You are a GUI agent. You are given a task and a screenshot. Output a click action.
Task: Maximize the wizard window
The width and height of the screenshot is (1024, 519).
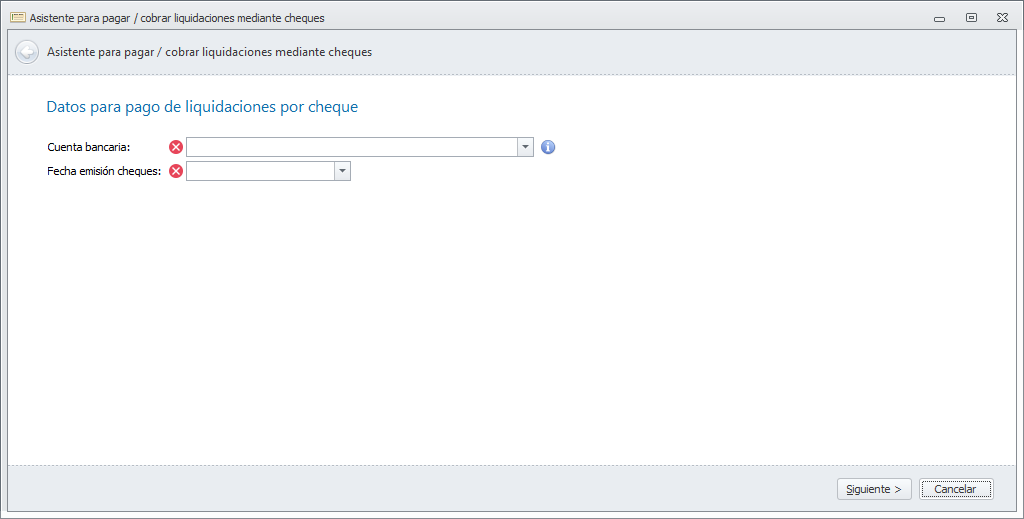[x=971, y=18]
